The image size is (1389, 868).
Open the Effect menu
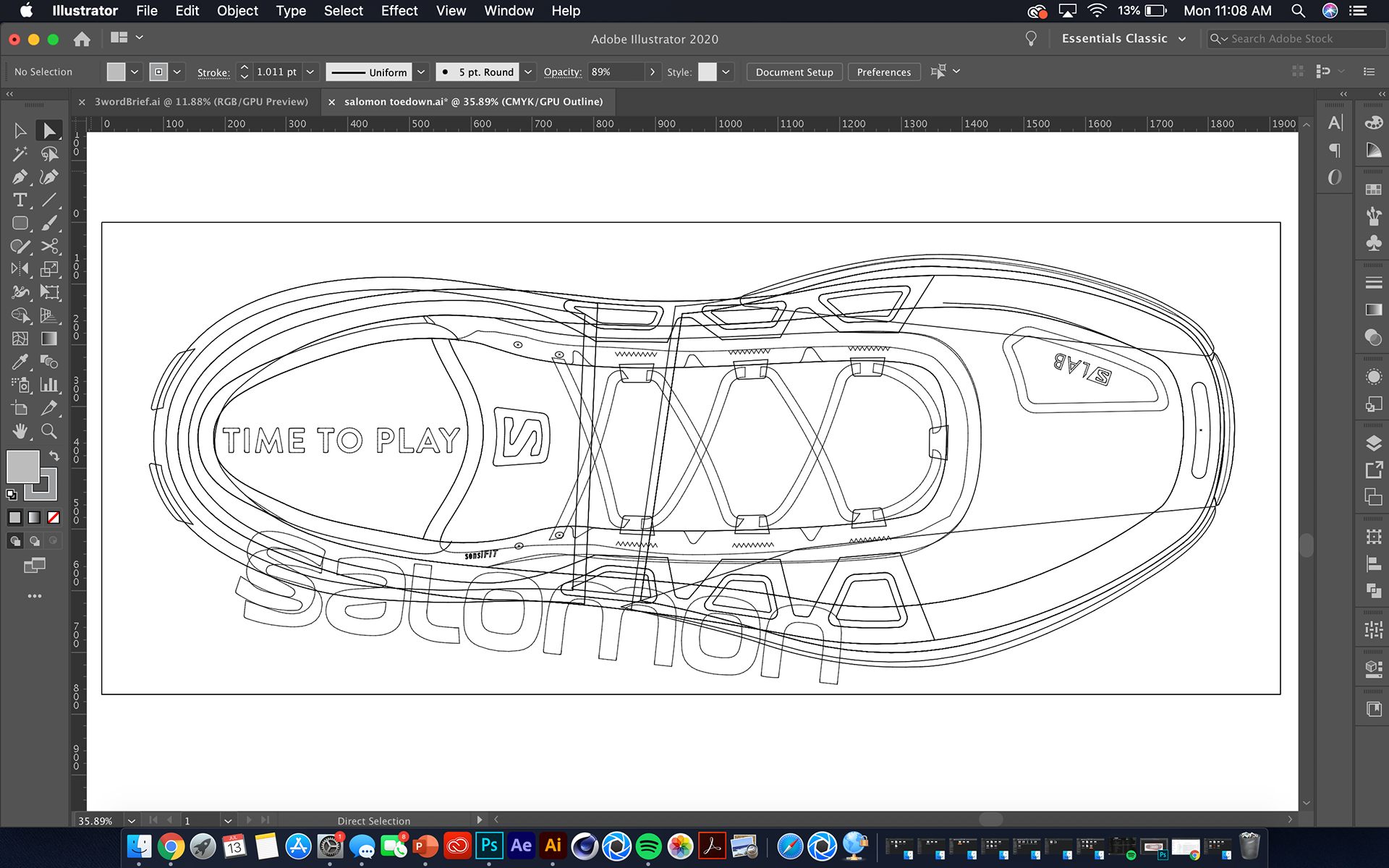399,11
